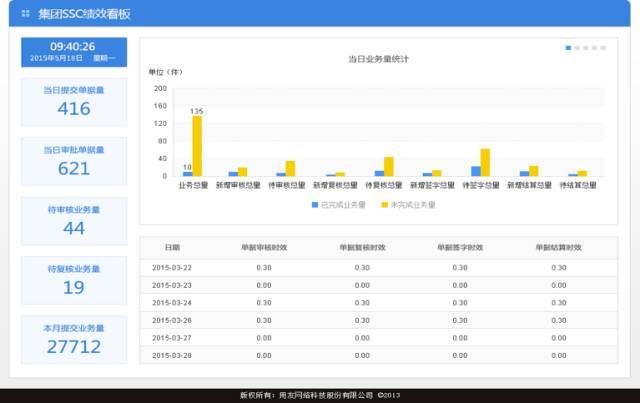Click the blue bar labeled 10
The height and width of the screenshot is (403, 640).
point(188,174)
